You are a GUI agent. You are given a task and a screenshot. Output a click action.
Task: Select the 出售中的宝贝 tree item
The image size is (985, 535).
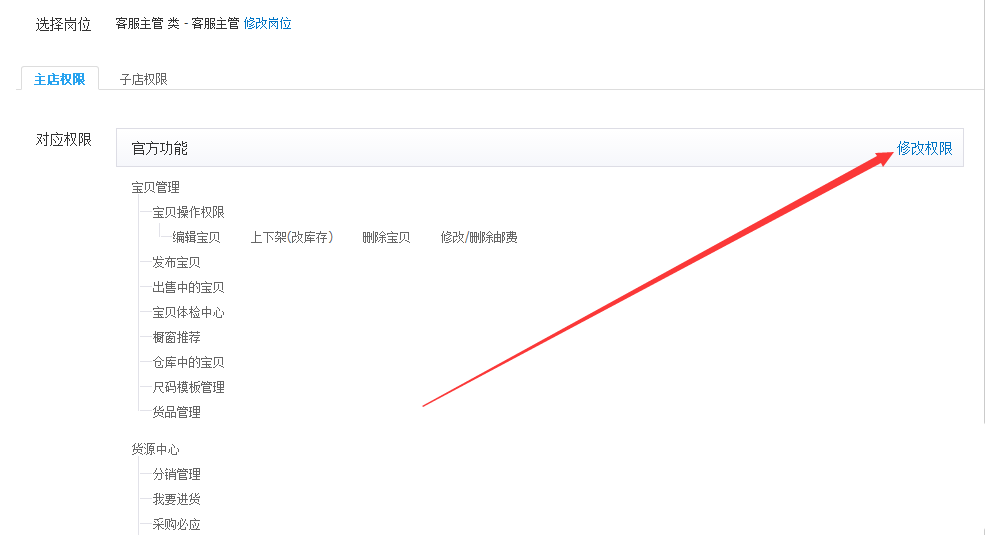[x=188, y=288]
